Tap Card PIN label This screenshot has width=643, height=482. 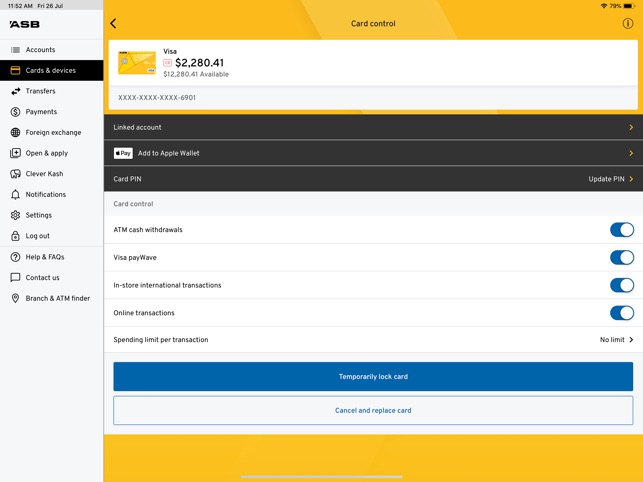point(127,179)
